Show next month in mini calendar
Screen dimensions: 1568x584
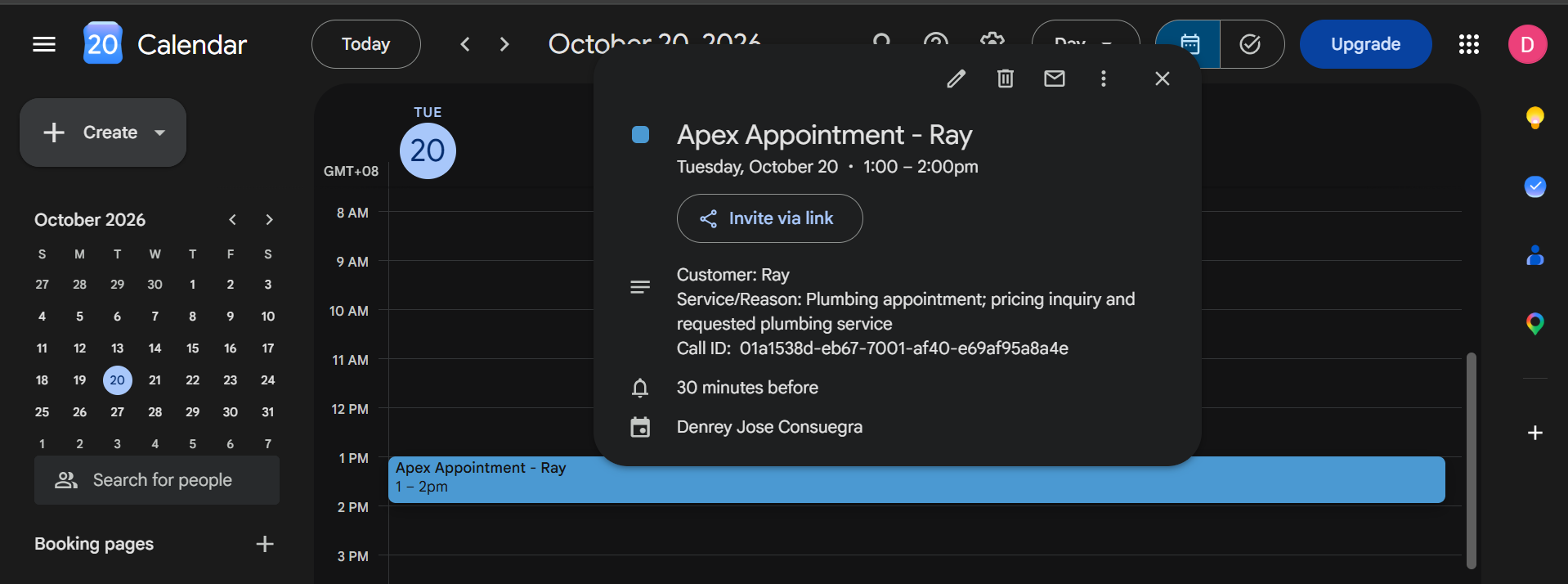tap(269, 219)
